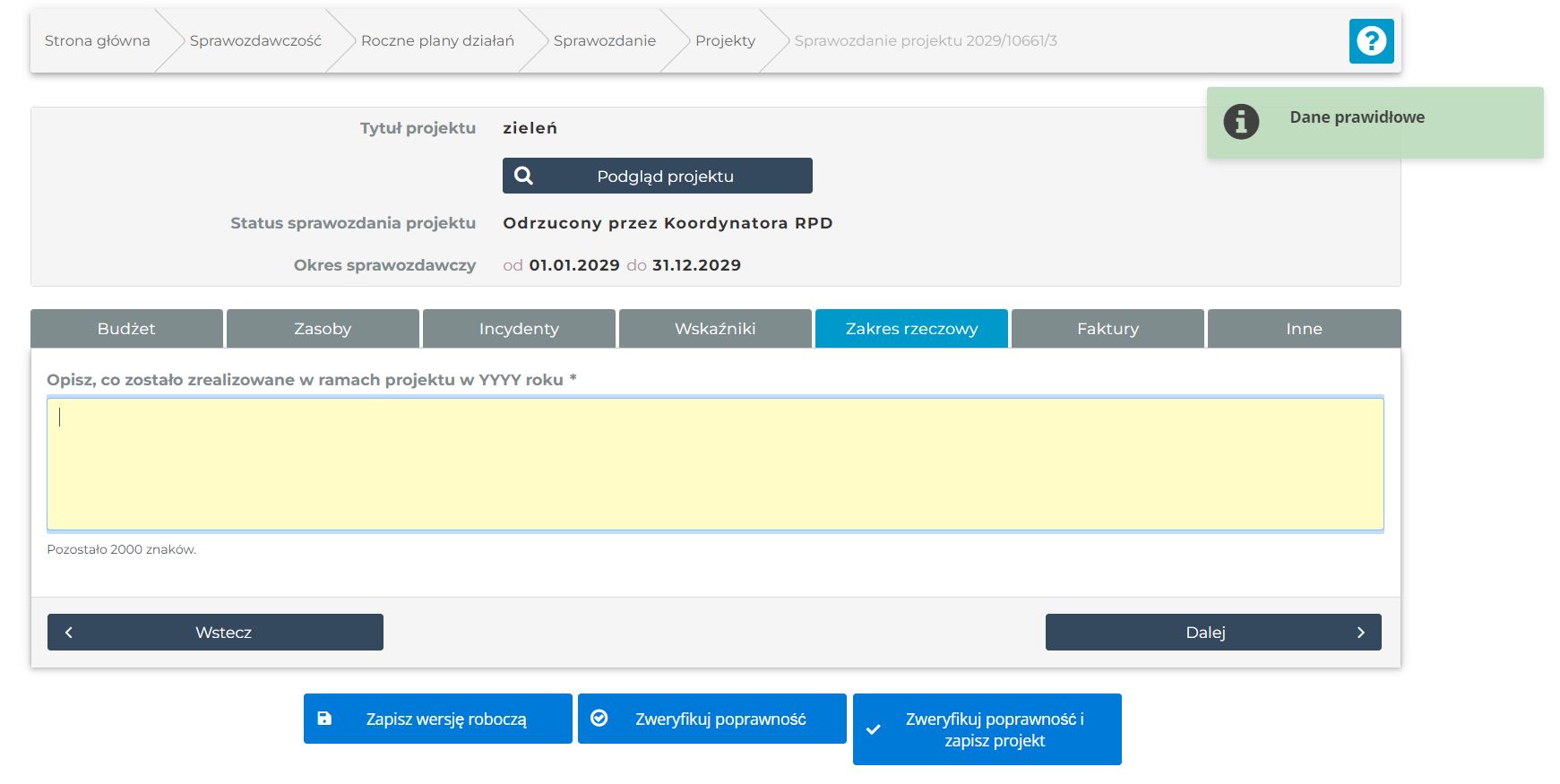Image resolution: width=1560 pixels, height=784 pixels.
Task: Click right chevron on Dalej button
Action: click(x=1360, y=633)
